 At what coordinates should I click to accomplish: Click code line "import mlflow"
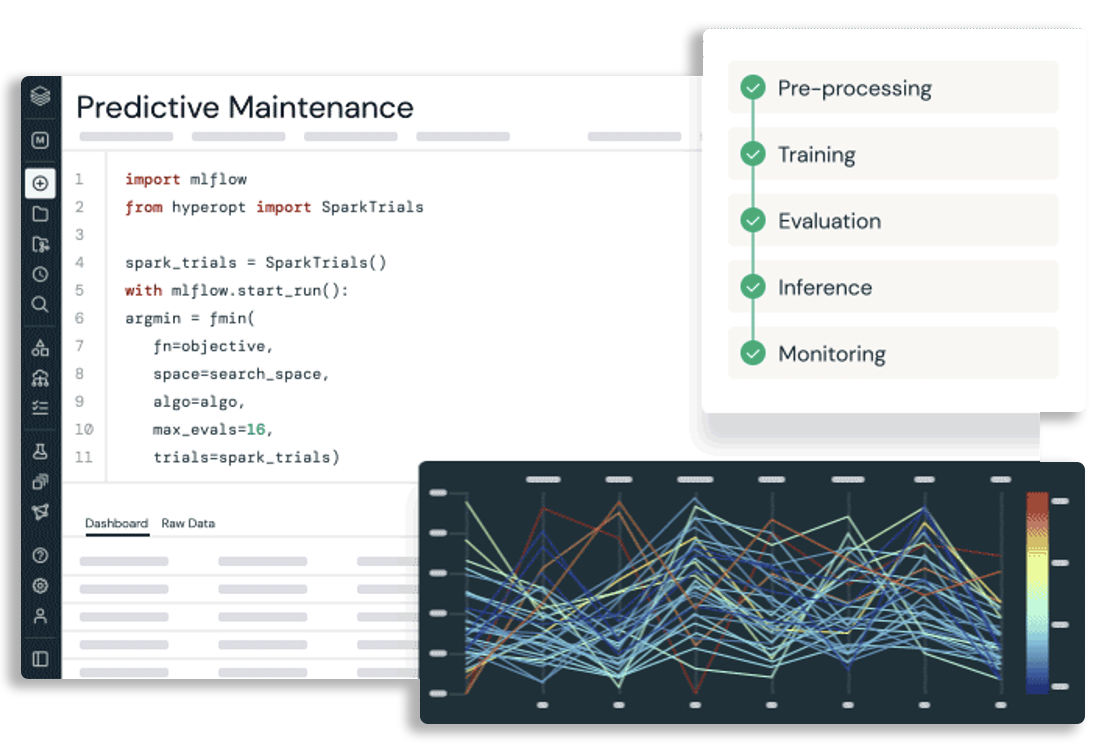tap(186, 179)
